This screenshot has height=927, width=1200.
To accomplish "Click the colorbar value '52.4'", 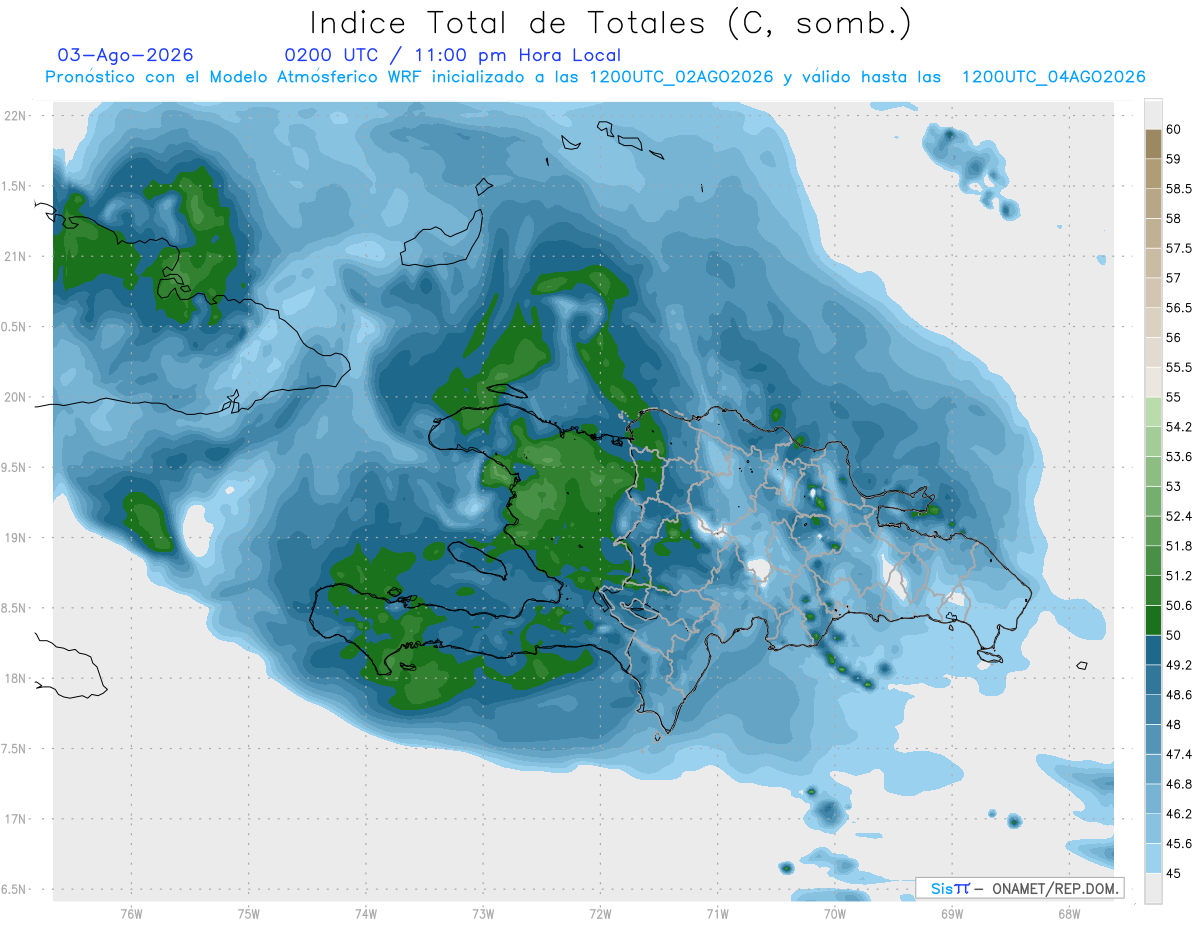I will coord(1179,516).
